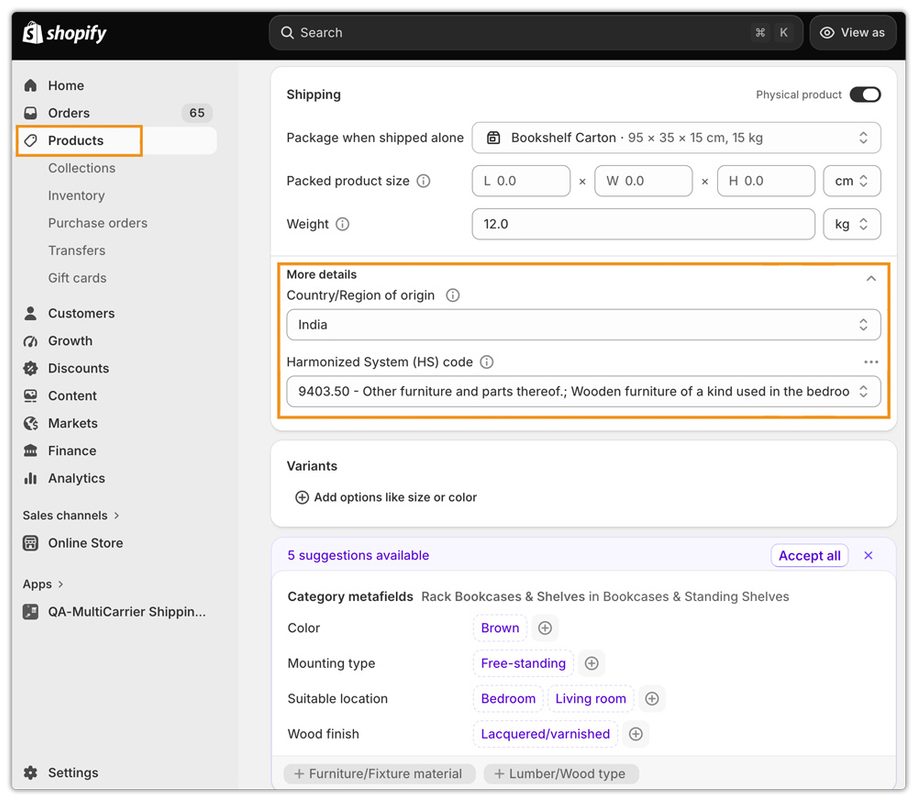Click the Growth gauge icon
The height and width of the screenshot is (800, 917).
(30, 341)
